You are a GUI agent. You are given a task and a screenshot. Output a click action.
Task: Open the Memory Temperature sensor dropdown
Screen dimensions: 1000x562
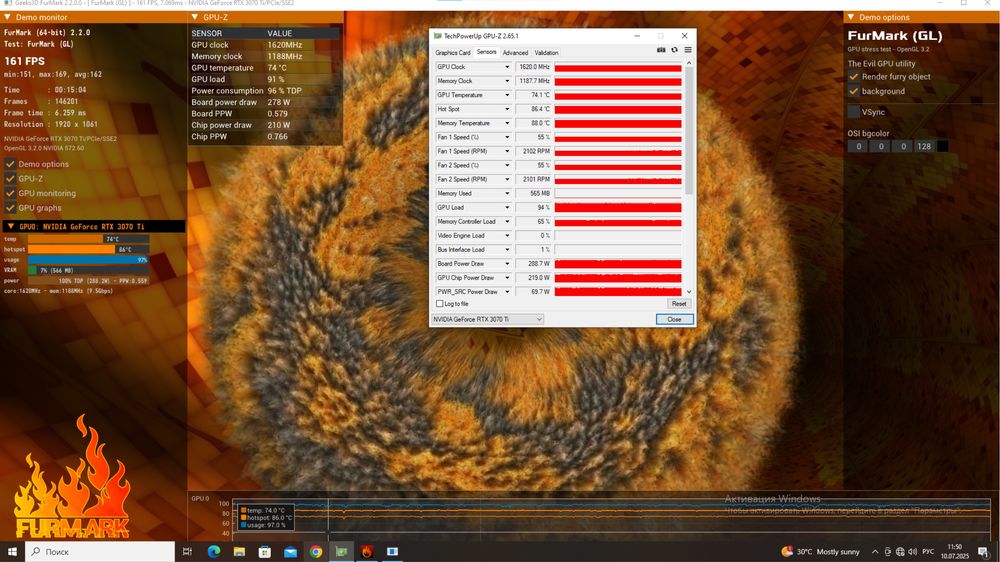coord(507,123)
